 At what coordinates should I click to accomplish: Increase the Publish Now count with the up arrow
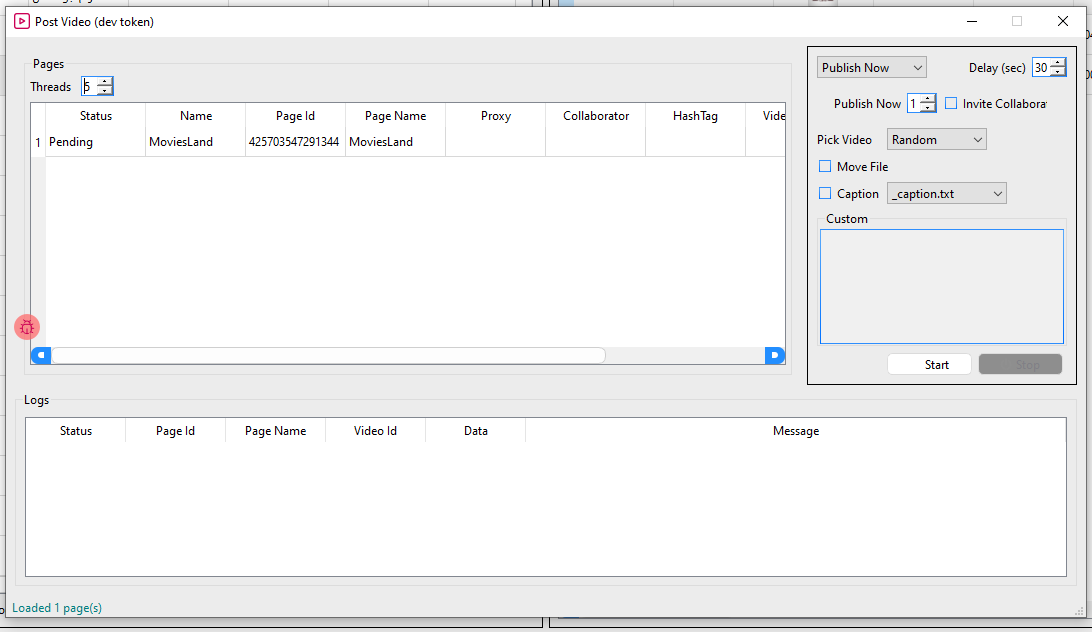[928, 99]
